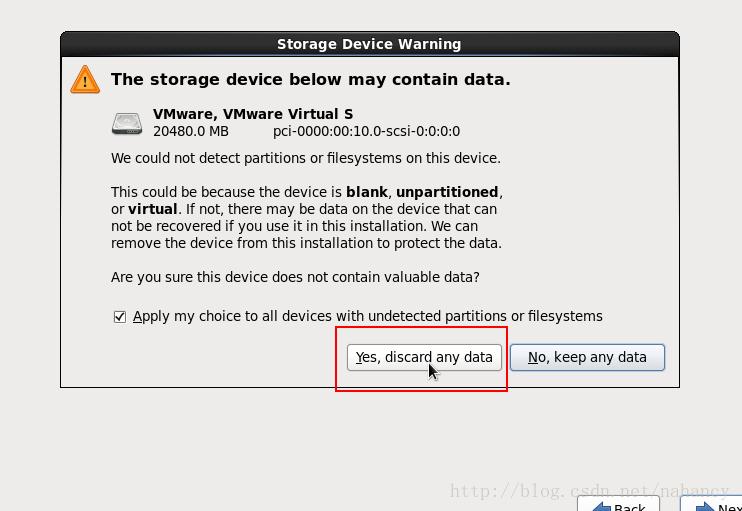Click the hard drive device icon
Viewport: 742px width, 511px height.
click(x=127, y=123)
